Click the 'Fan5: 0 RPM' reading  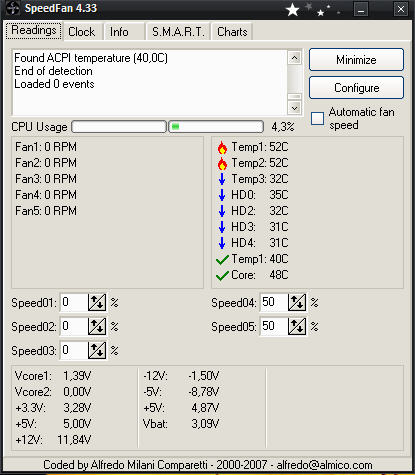point(46,211)
